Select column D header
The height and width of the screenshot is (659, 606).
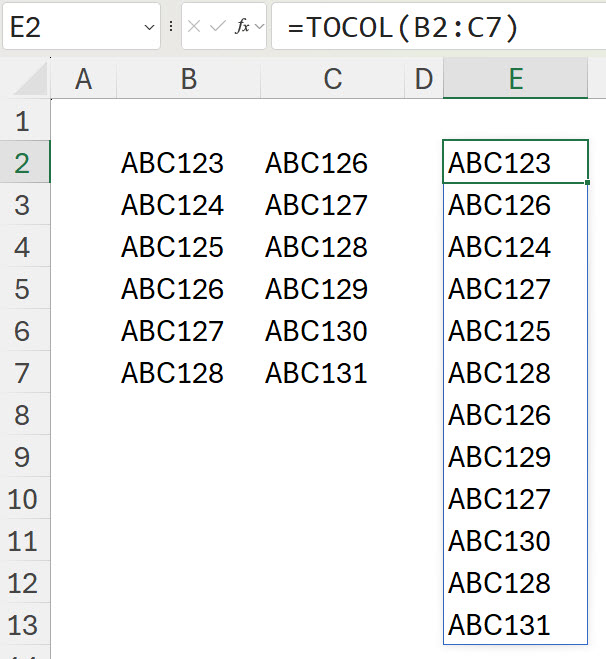(x=424, y=79)
